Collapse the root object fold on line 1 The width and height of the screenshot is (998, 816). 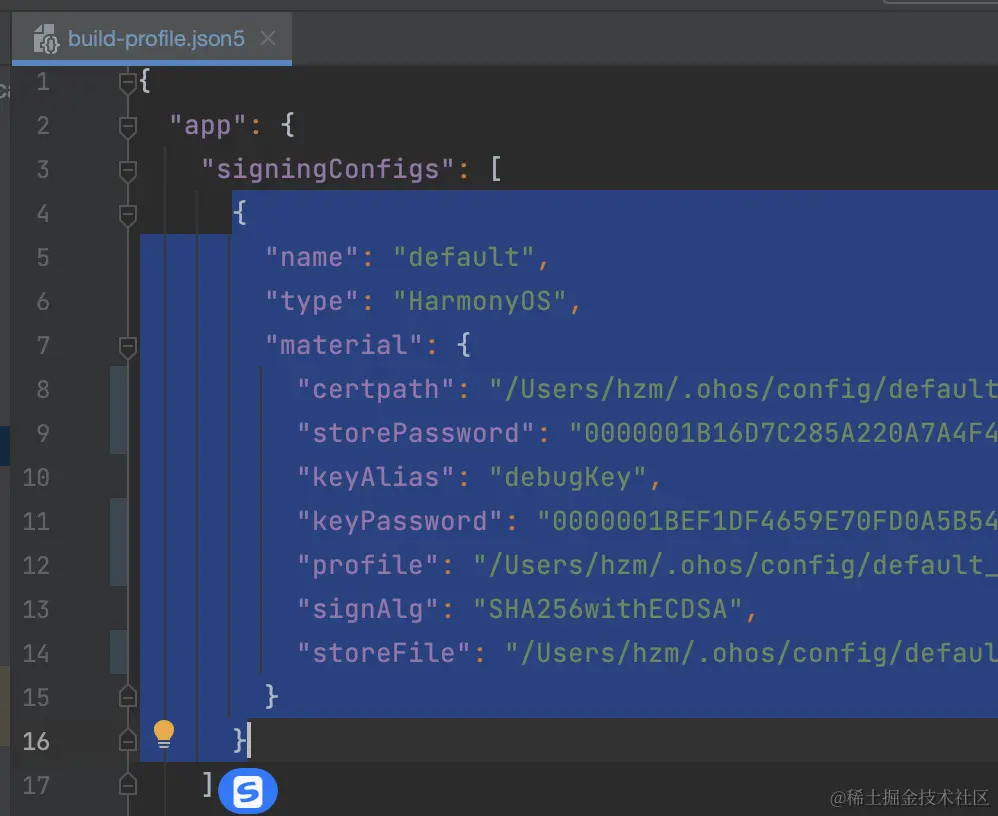tap(128, 83)
